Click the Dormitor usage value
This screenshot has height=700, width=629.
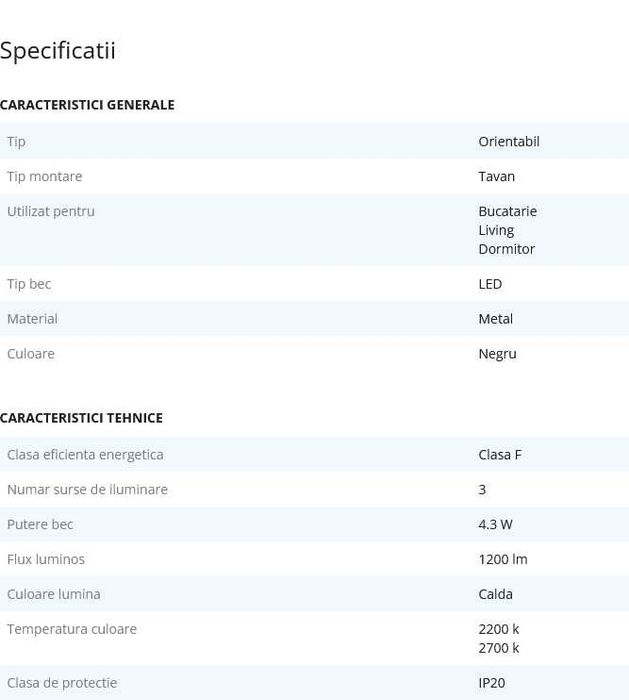(x=506, y=249)
